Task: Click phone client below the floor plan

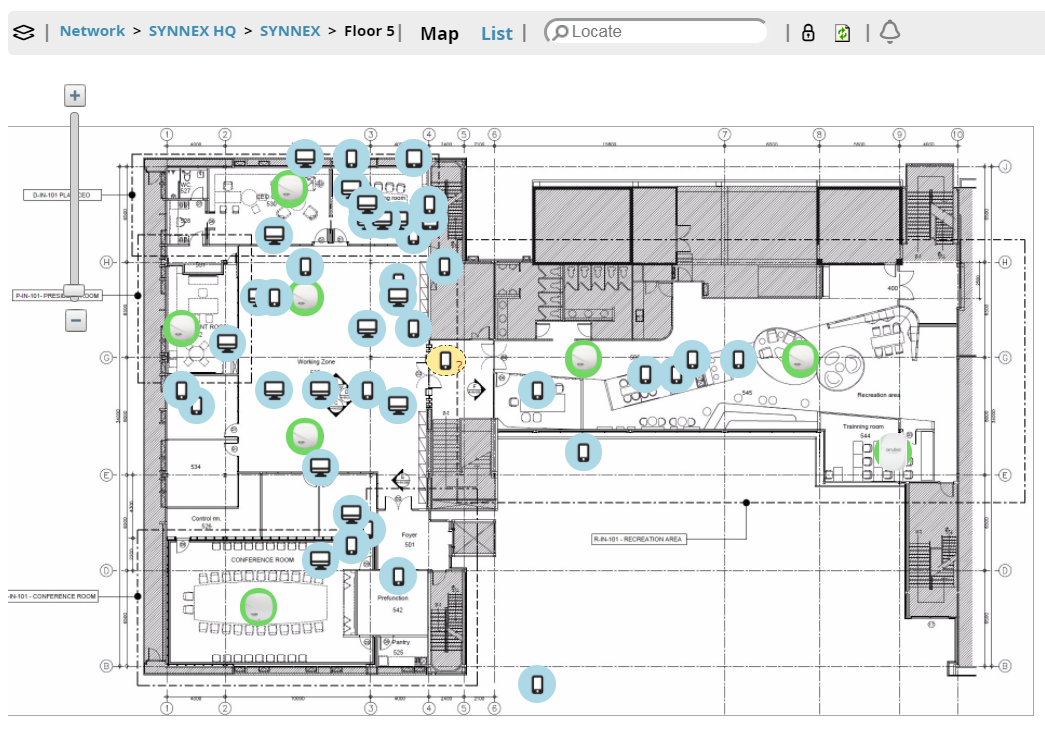Action: 537,684
